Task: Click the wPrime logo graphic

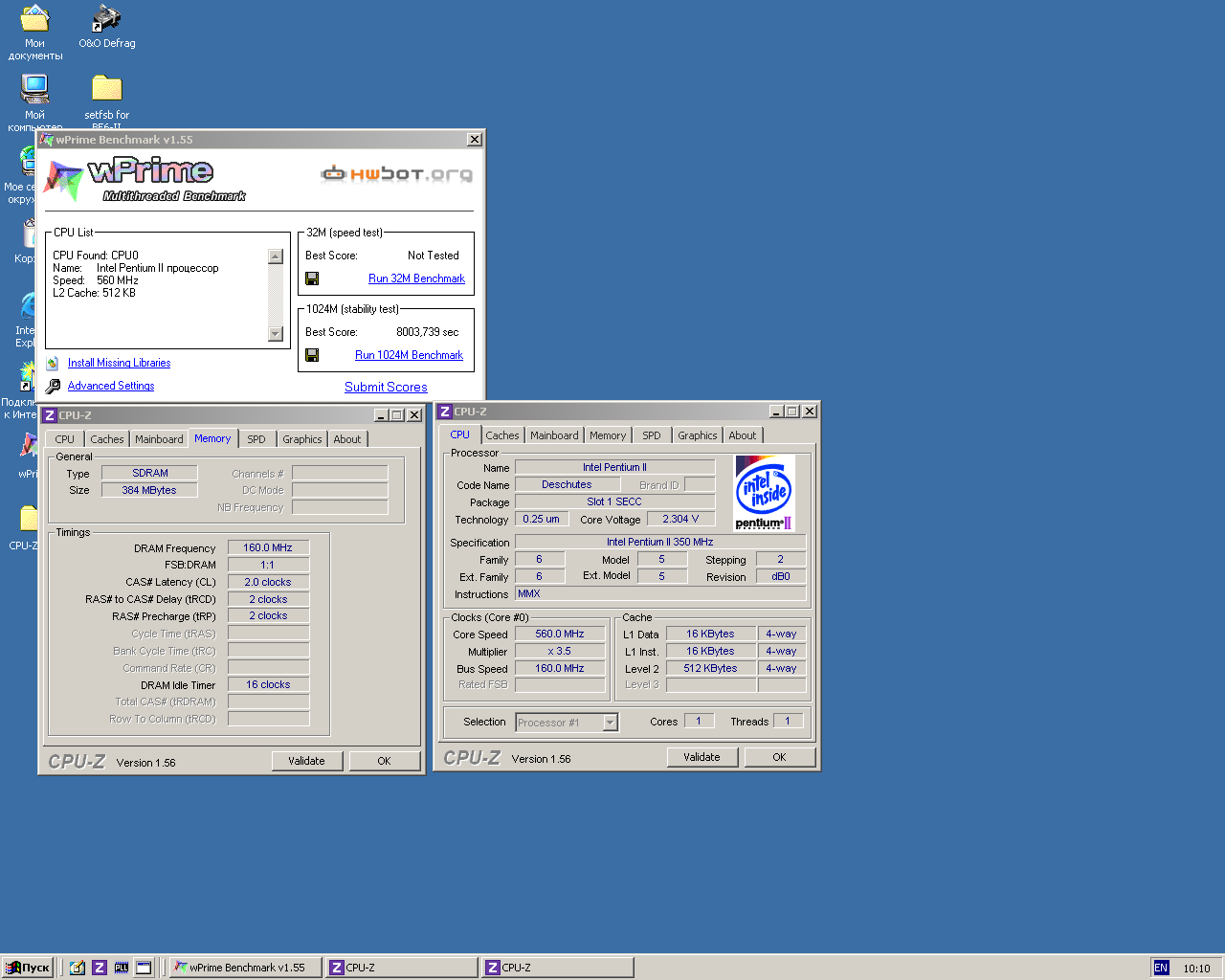Action: [145, 179]
